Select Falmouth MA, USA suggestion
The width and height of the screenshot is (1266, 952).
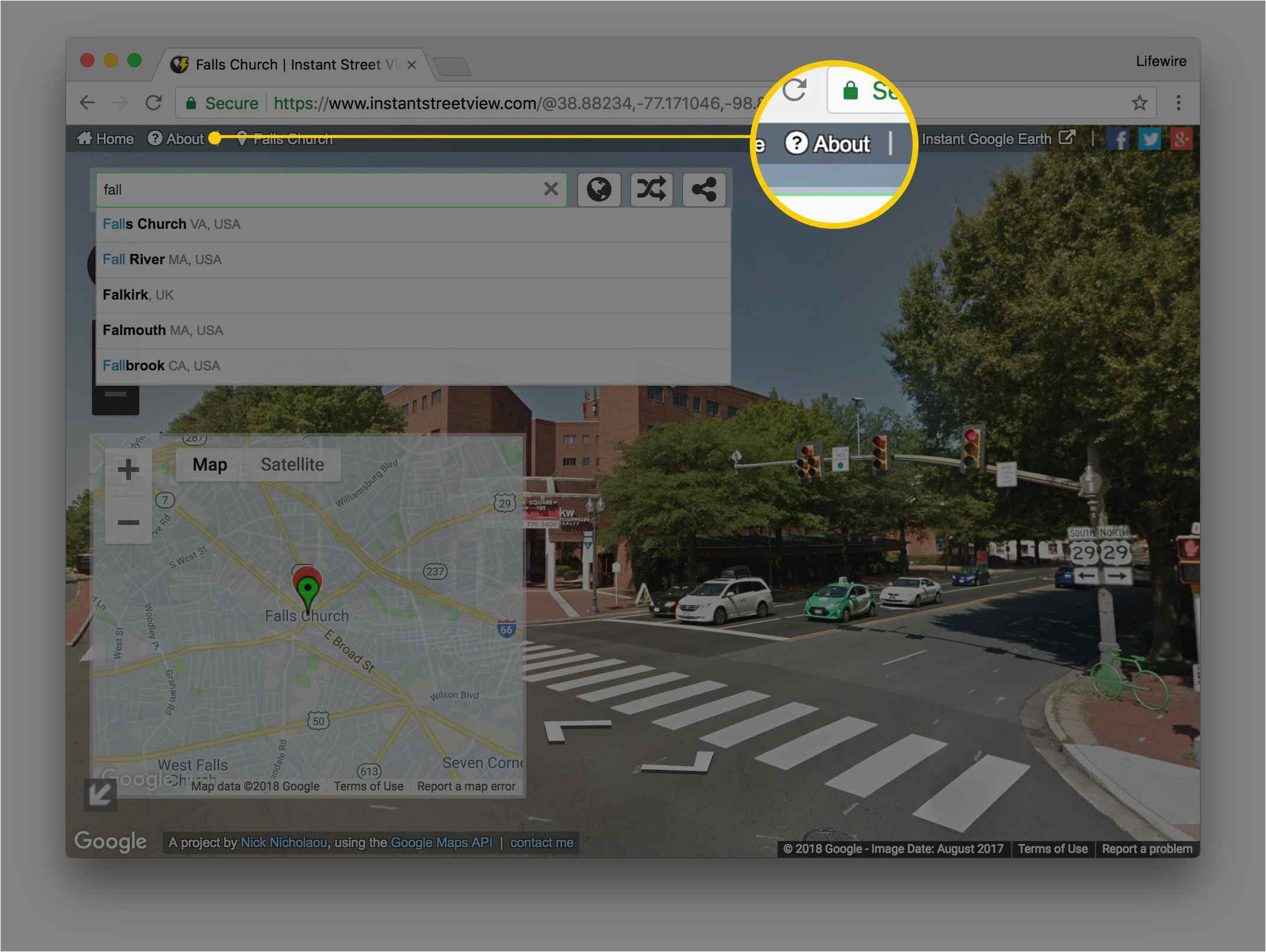coord(414,331)
